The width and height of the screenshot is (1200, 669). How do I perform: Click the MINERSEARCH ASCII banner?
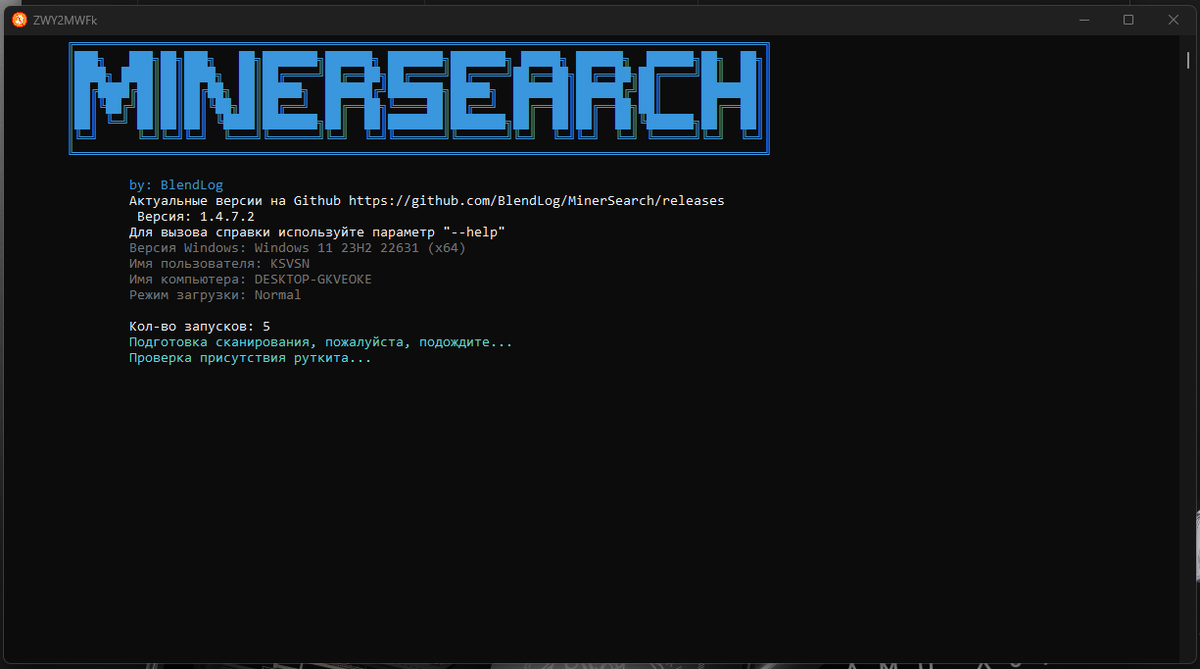pos(419,98)
